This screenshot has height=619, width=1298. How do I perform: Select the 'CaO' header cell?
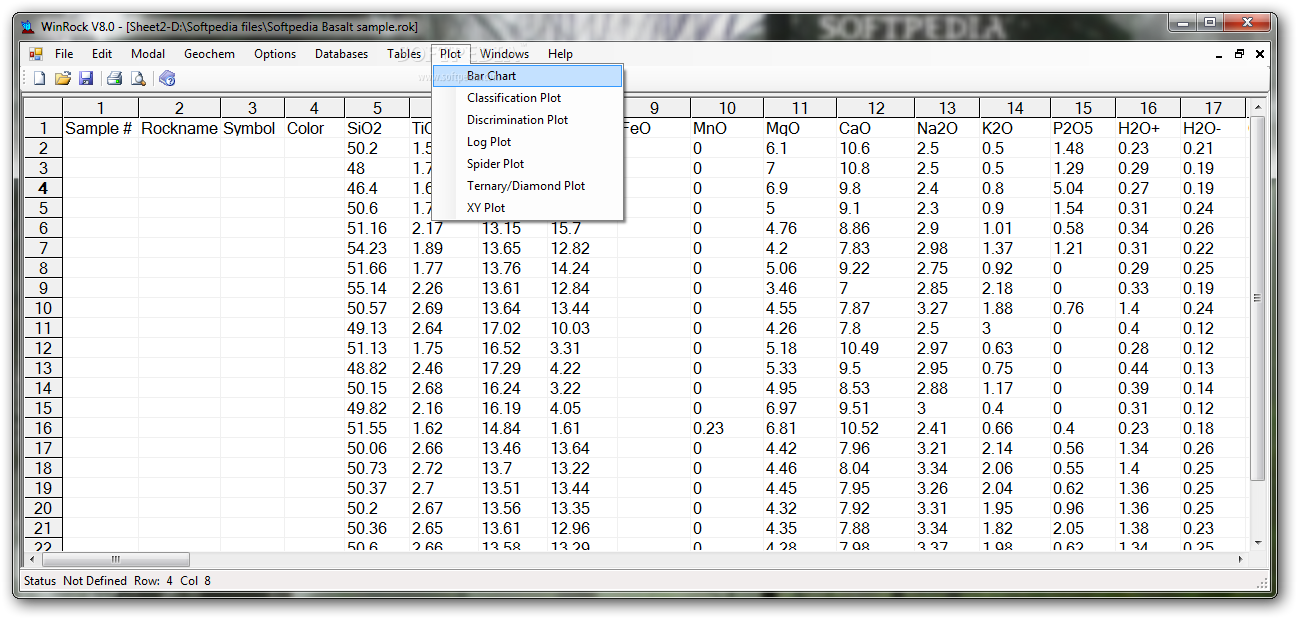click(876, 128)
